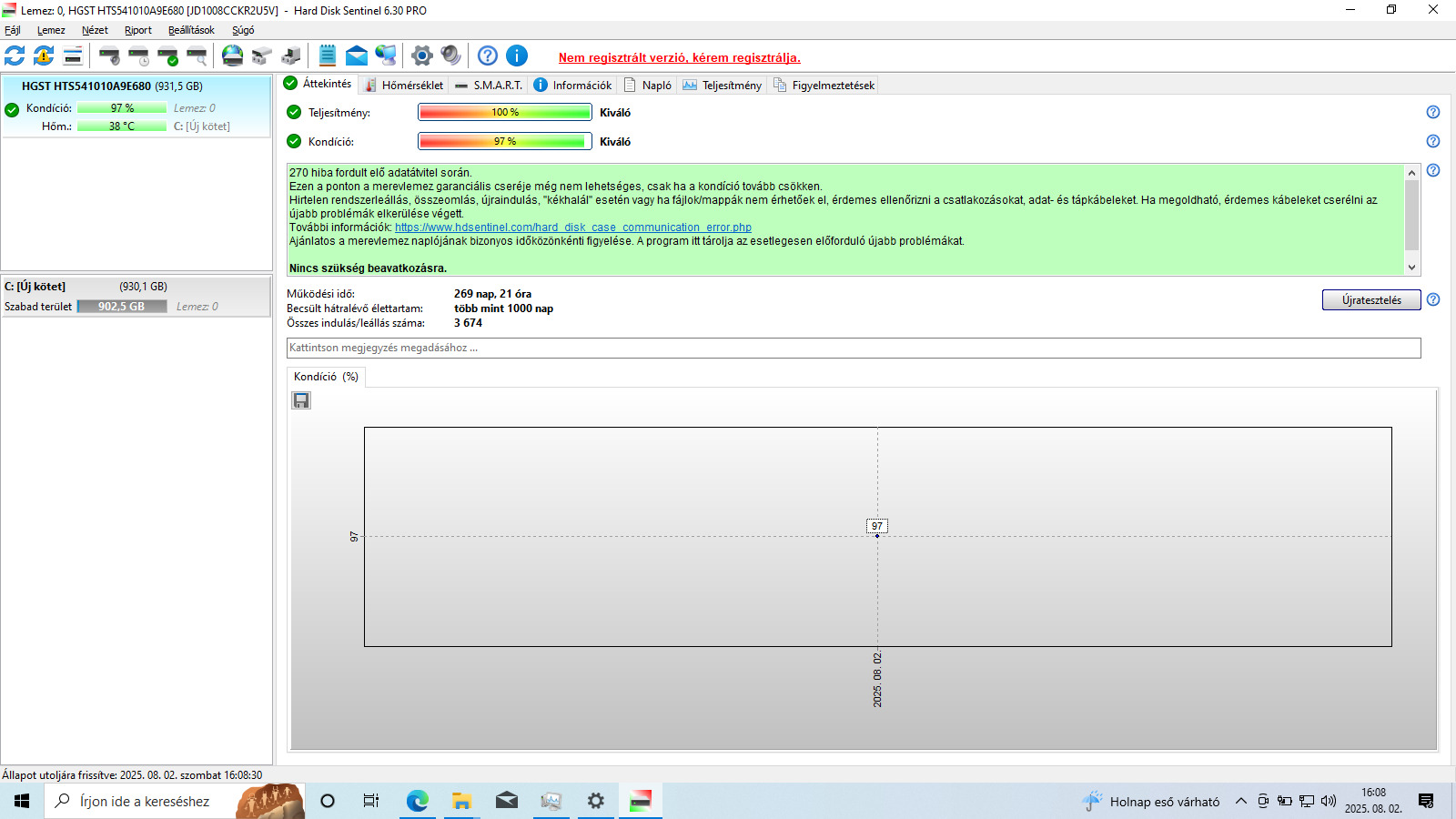Open the Nézet menu

coord(95,30)
